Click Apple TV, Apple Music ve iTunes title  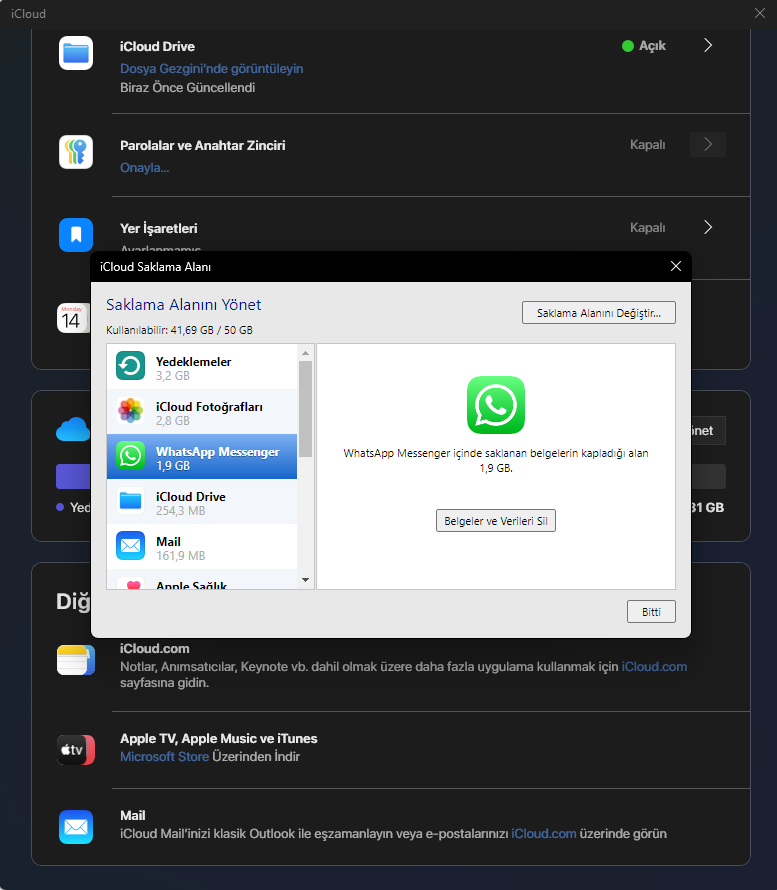click(219, 738)
